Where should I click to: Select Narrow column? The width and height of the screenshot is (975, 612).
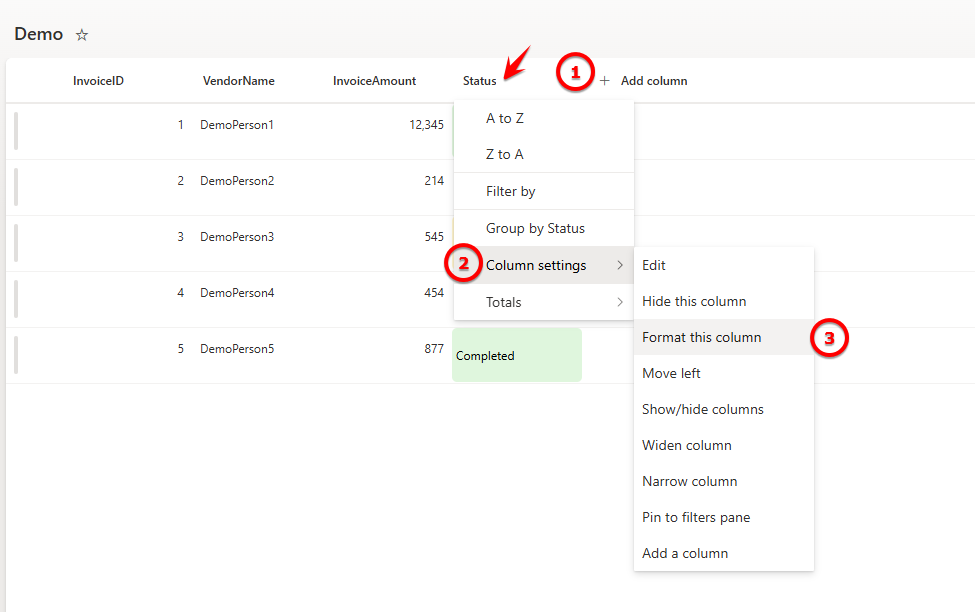point(690,481)
